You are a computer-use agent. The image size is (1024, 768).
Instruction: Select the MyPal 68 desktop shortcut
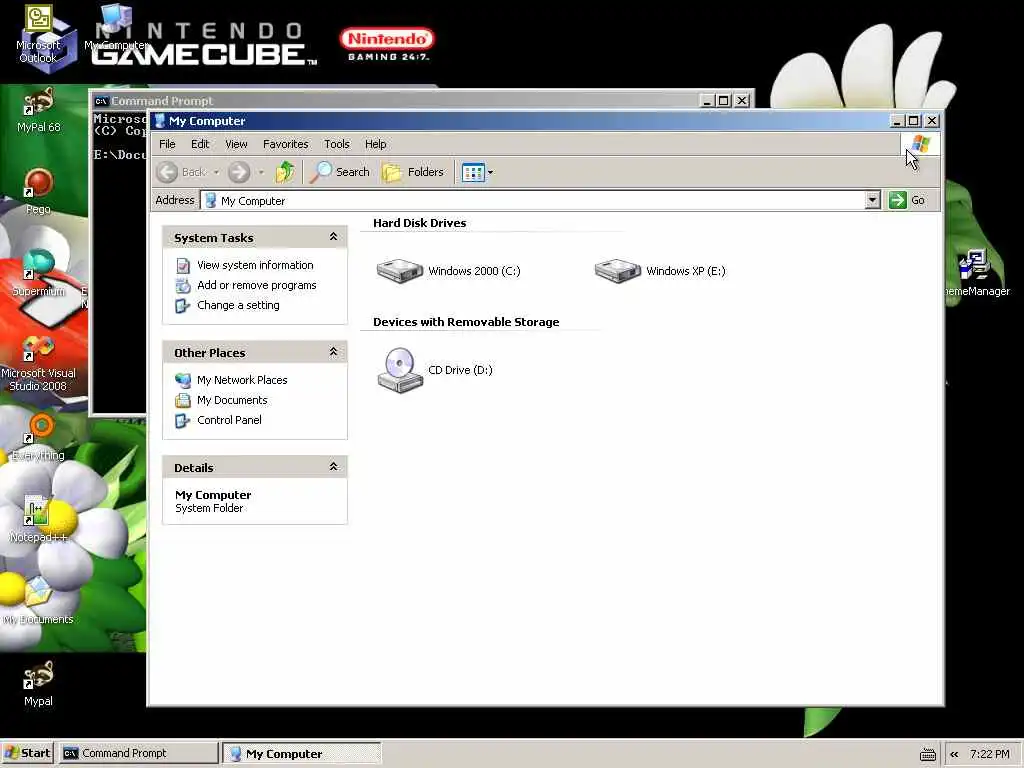(38, 111)
